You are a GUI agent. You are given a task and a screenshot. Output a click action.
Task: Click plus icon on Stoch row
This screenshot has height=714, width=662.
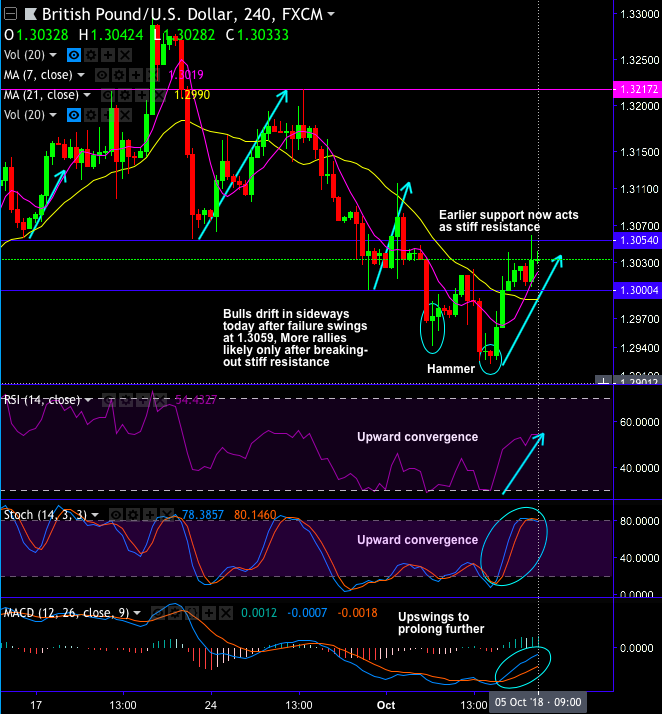149,515
